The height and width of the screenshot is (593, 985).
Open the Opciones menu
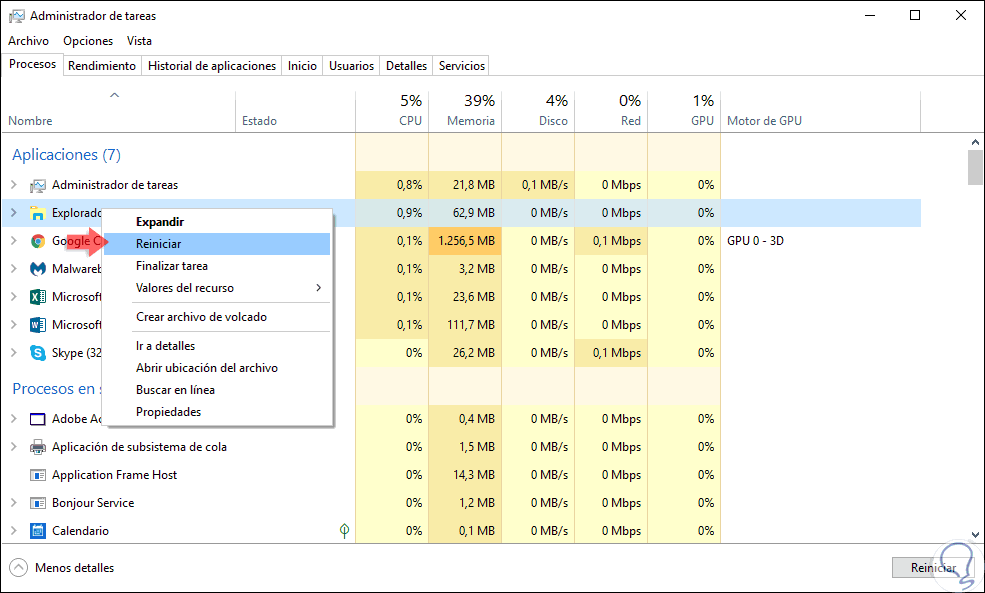(88, 41)
